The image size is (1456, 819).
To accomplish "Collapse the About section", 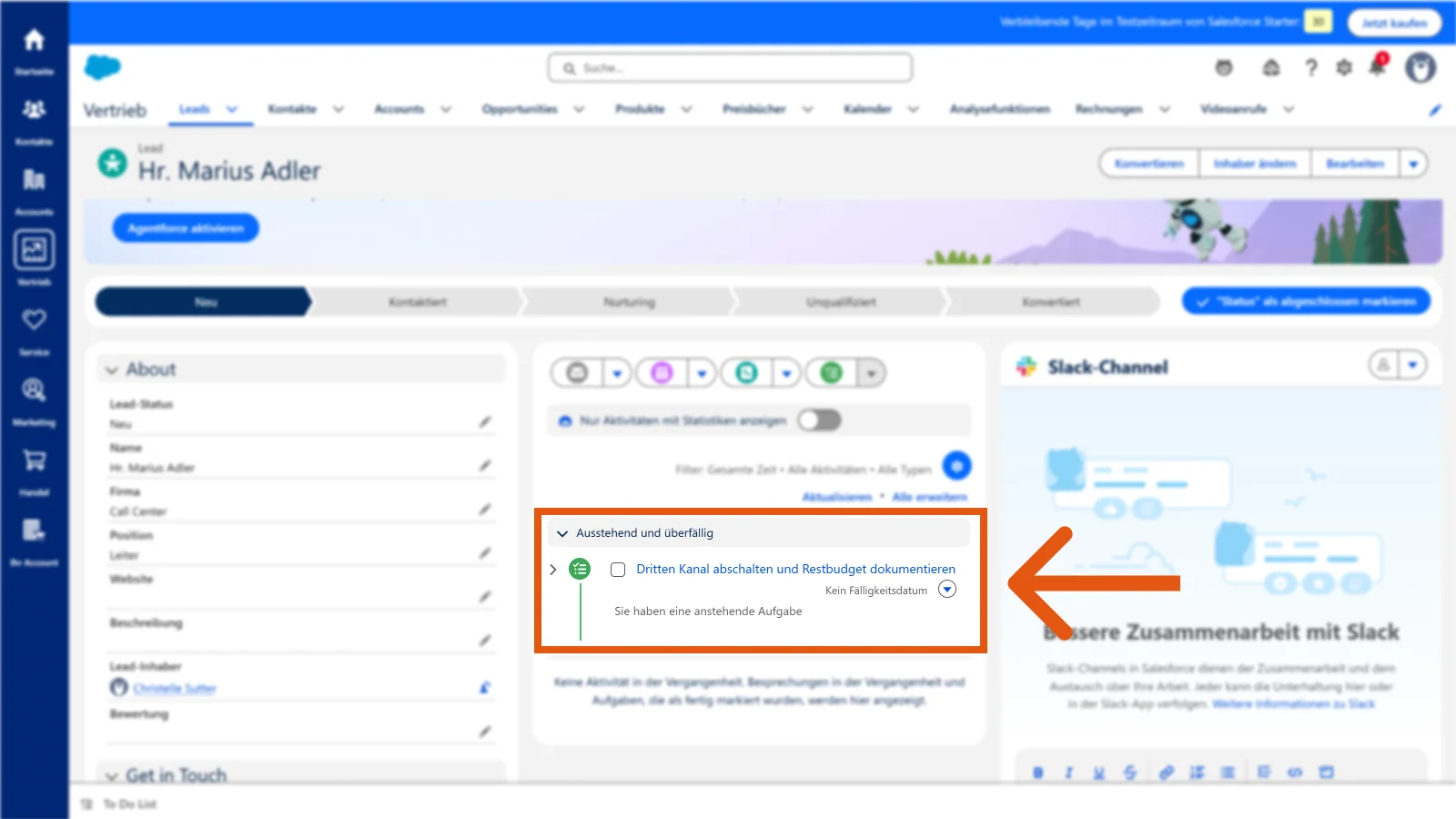I will pos(112,369).
